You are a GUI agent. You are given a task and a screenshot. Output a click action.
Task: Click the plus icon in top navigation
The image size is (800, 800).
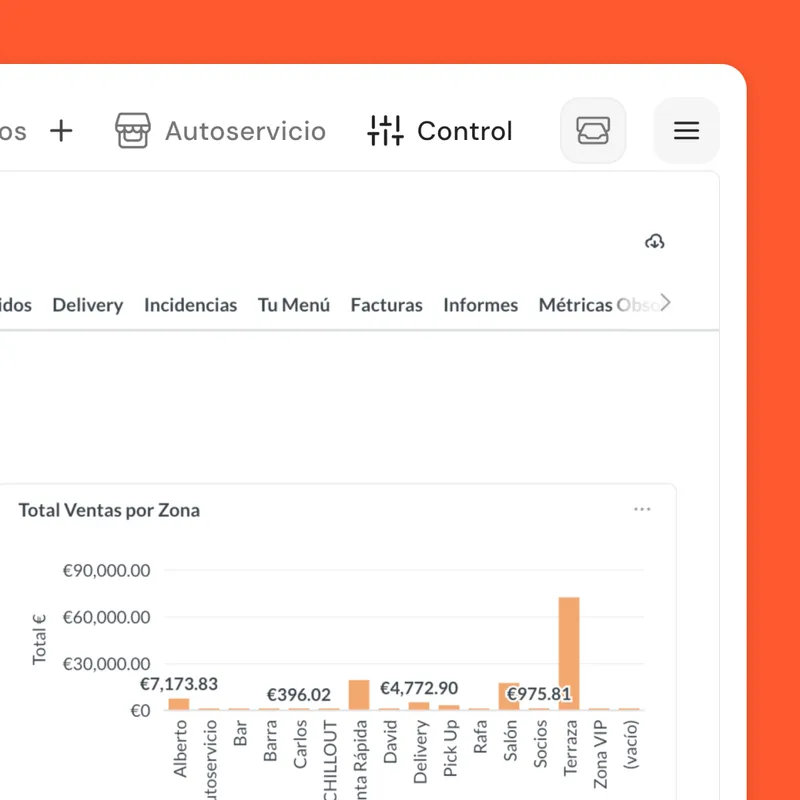pyautogui.click(x=62, y=131)
